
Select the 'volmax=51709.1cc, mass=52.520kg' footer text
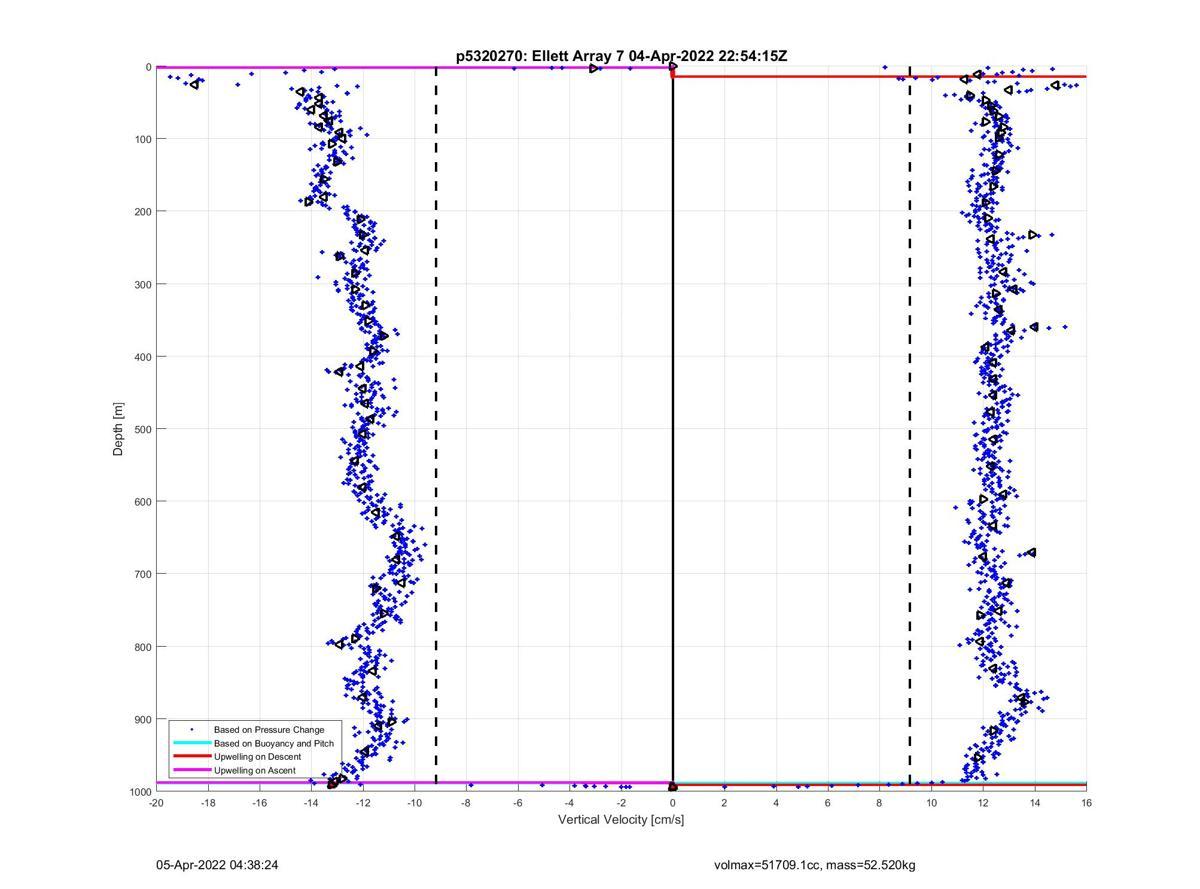[x=815, y=865]
